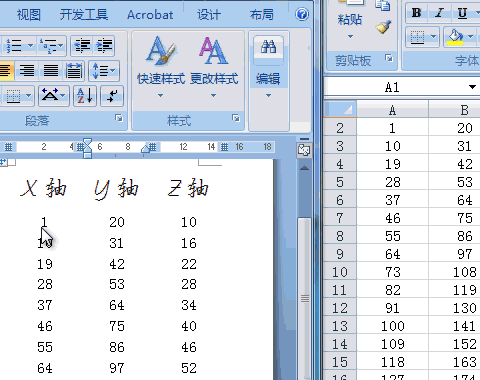Open numbered list dropdown arrow
Image resolution: width=480 pixels, height=380 pixels.
(x=30, y=45)
